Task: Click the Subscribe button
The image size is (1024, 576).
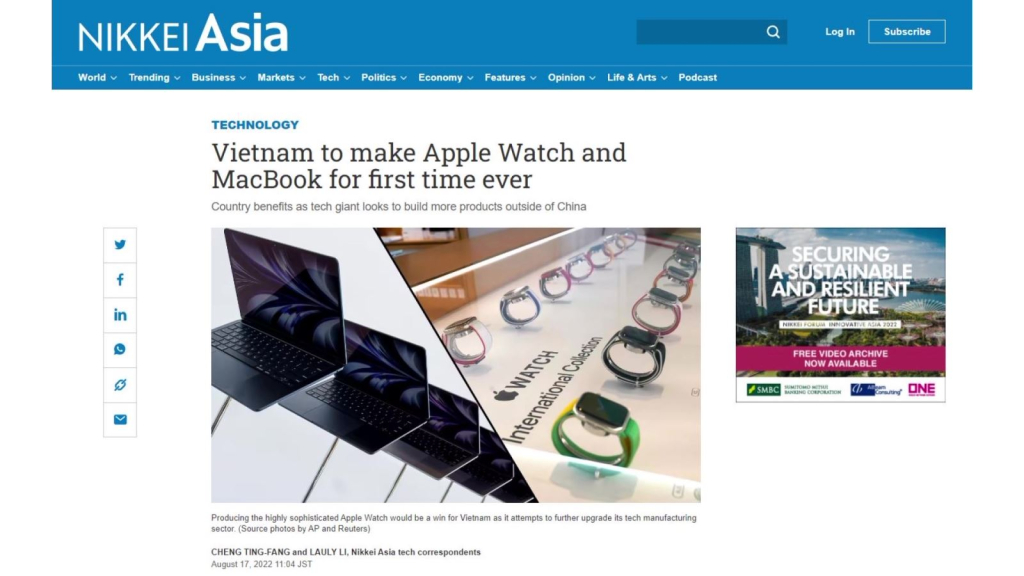Action: 906,31
